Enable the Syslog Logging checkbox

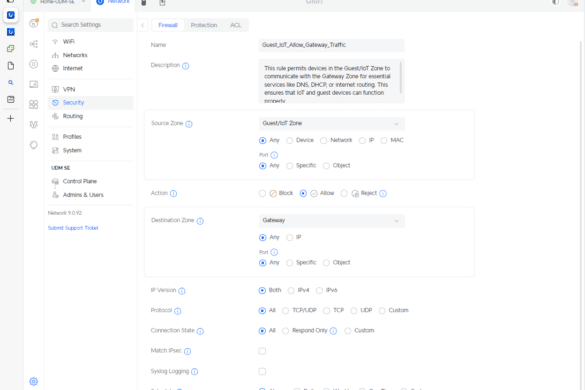click(x=262, y=371)
